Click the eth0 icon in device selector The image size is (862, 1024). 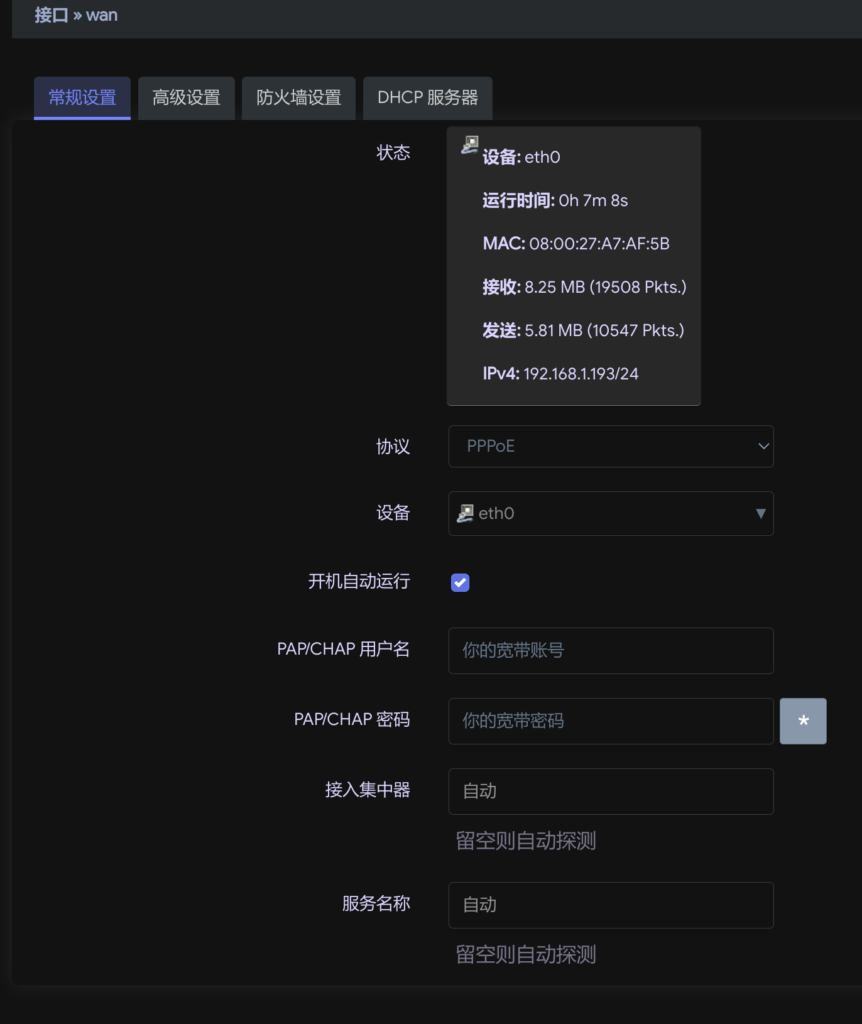pyautogui.click(x=465, y=513)
